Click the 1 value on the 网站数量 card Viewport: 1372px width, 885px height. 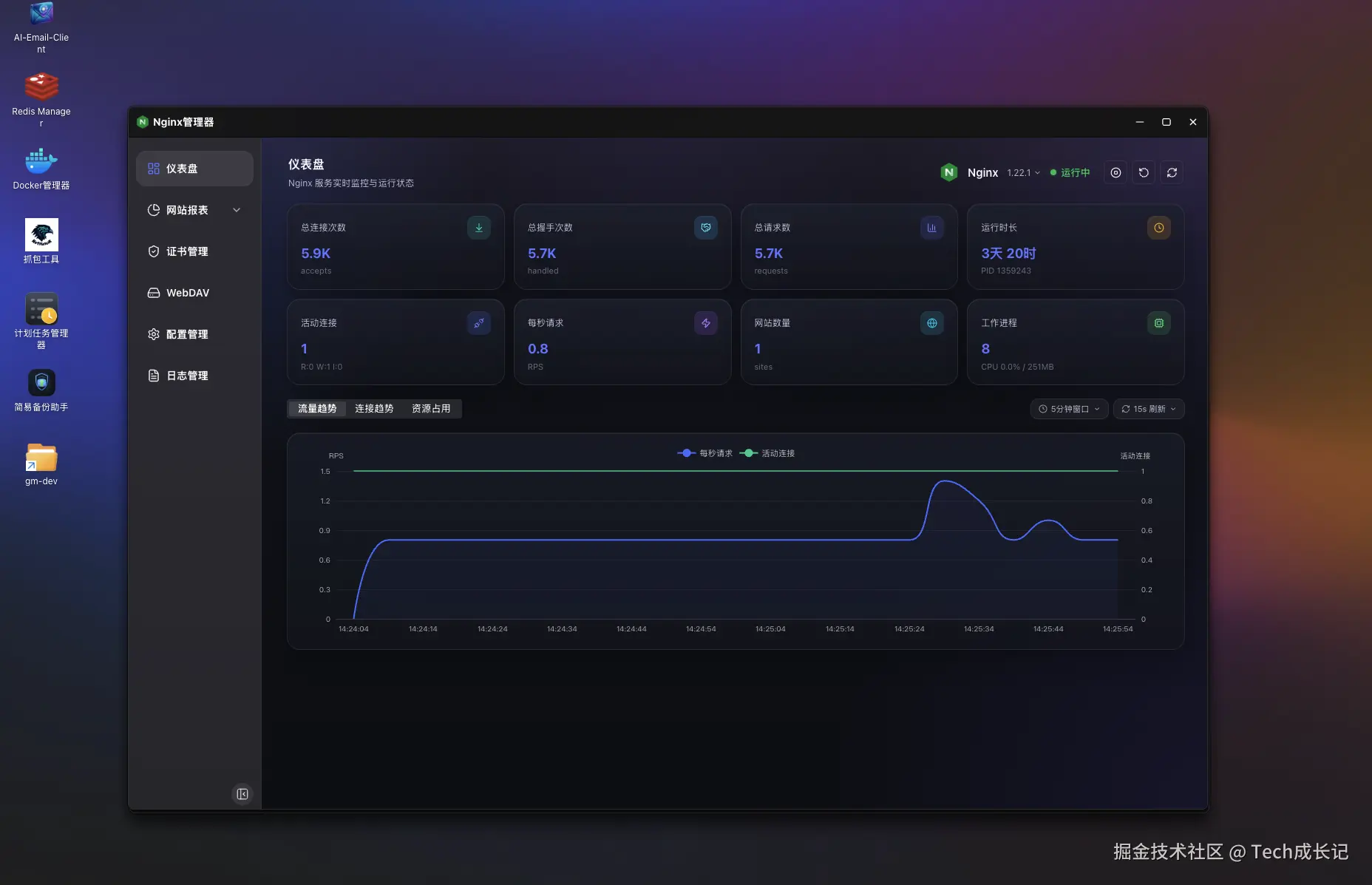[758, 348]
